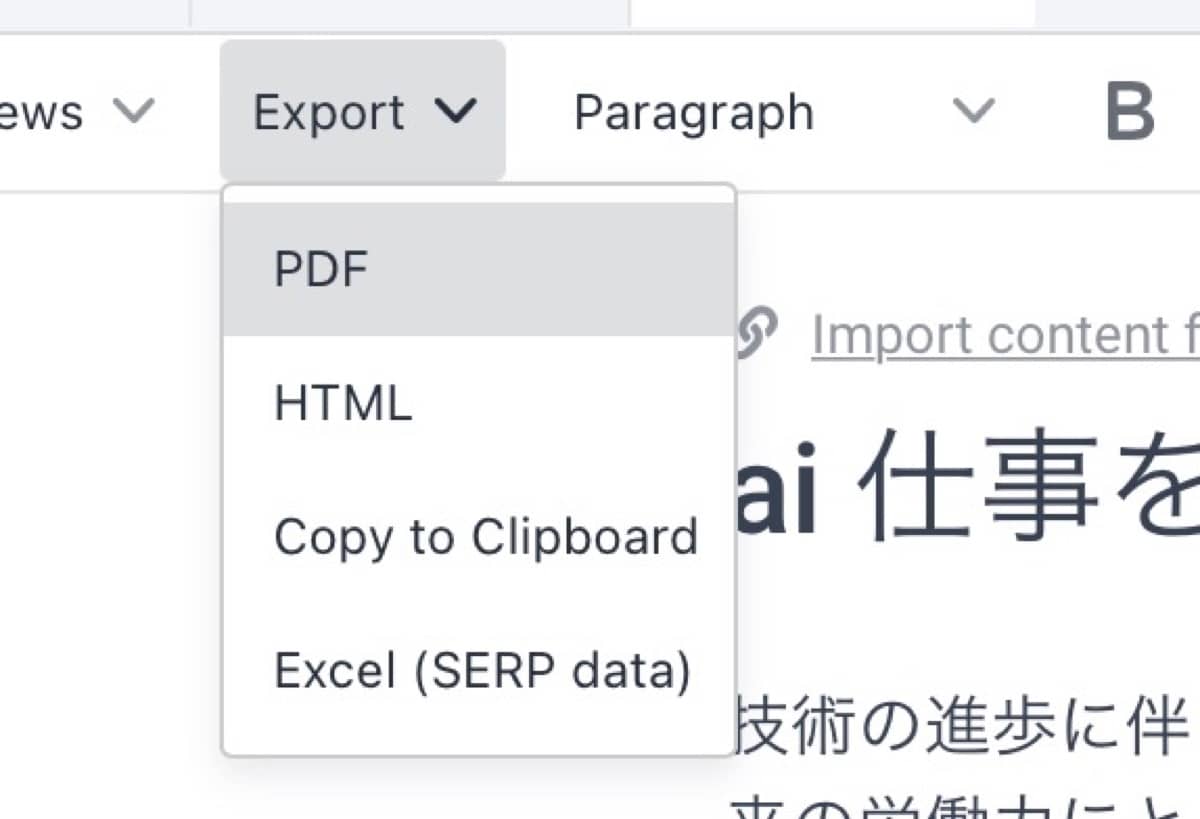1200x819 pixels.
Task: Select the white tab segment above Paragraph
Action: coord(832,13)
